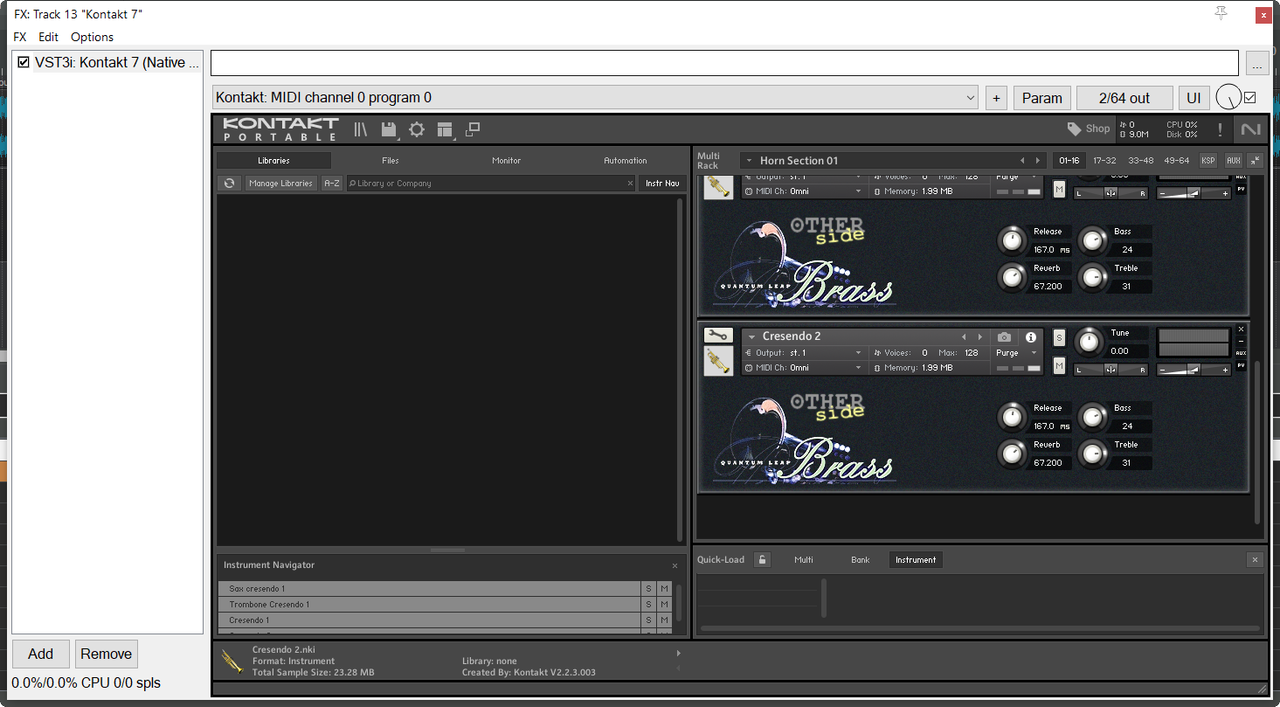Viewport: 1280px width, 707px height.
Task: Select next preset for Cresendo 2
Action: 980,337
